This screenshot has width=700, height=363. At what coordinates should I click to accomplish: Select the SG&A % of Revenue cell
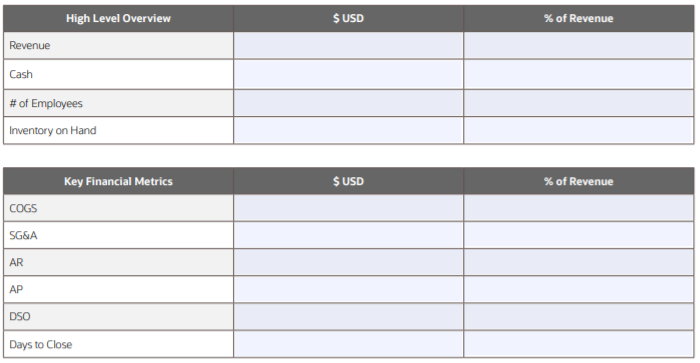pyautogui.click(x=579, y=235)
